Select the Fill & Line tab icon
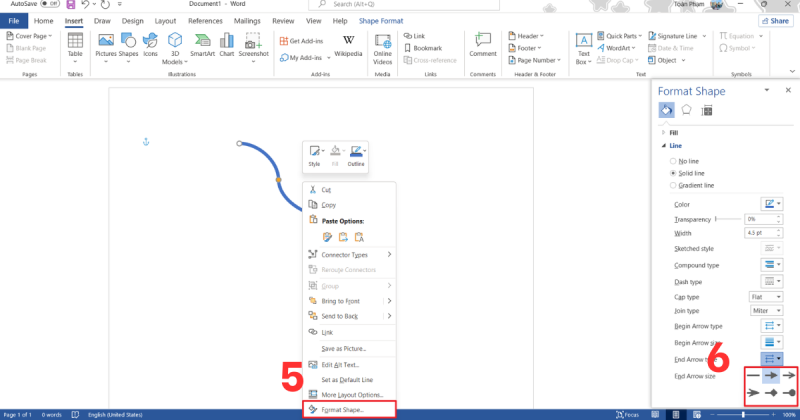Viewport: 800px width, 420px height. click(x=667, y=110)
